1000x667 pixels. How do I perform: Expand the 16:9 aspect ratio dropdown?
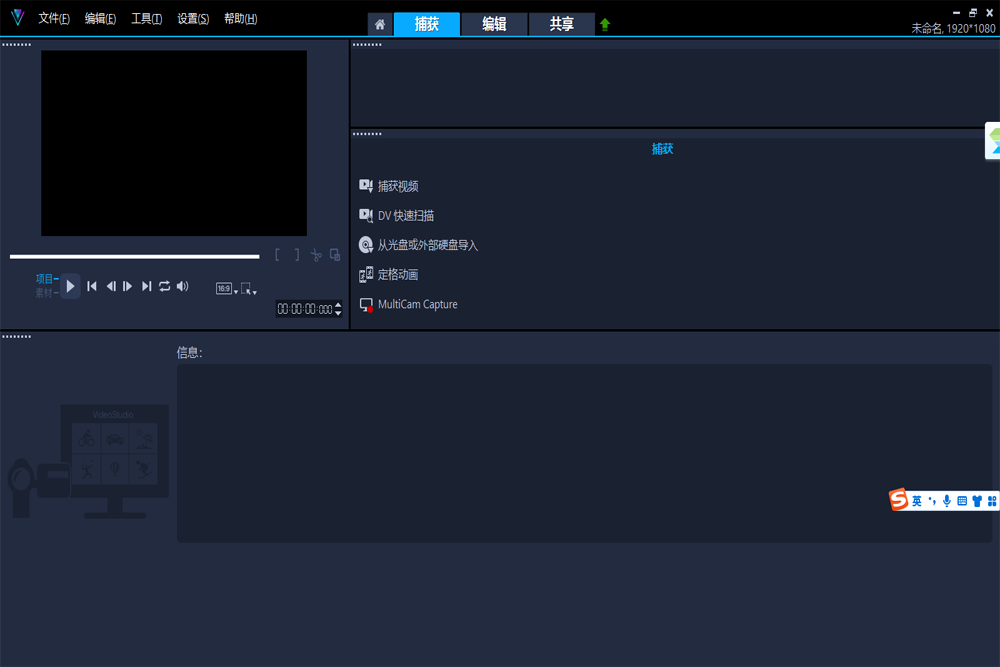[x=227, y=288]
